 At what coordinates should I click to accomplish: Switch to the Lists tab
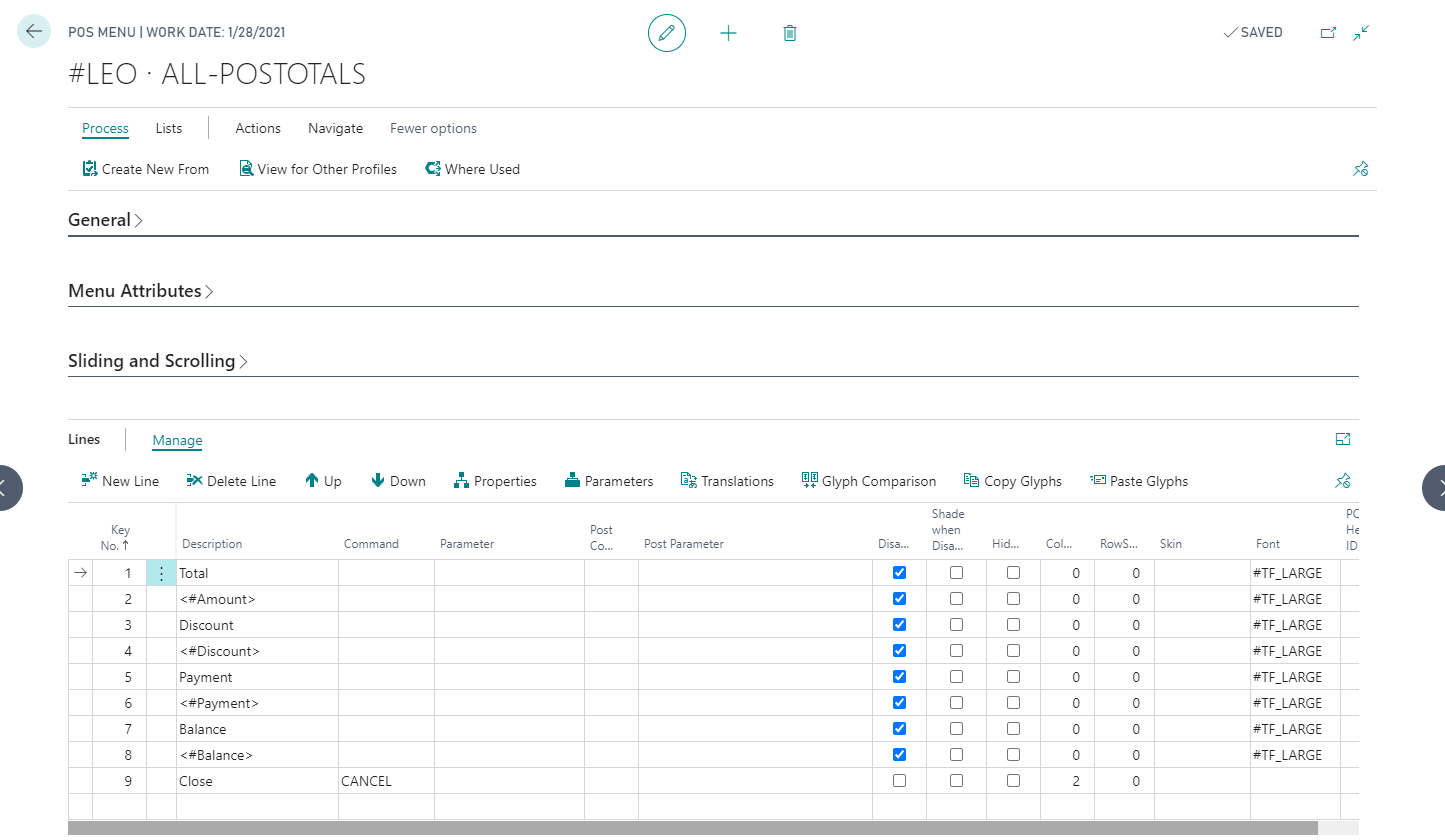click(x=169, y=128)
